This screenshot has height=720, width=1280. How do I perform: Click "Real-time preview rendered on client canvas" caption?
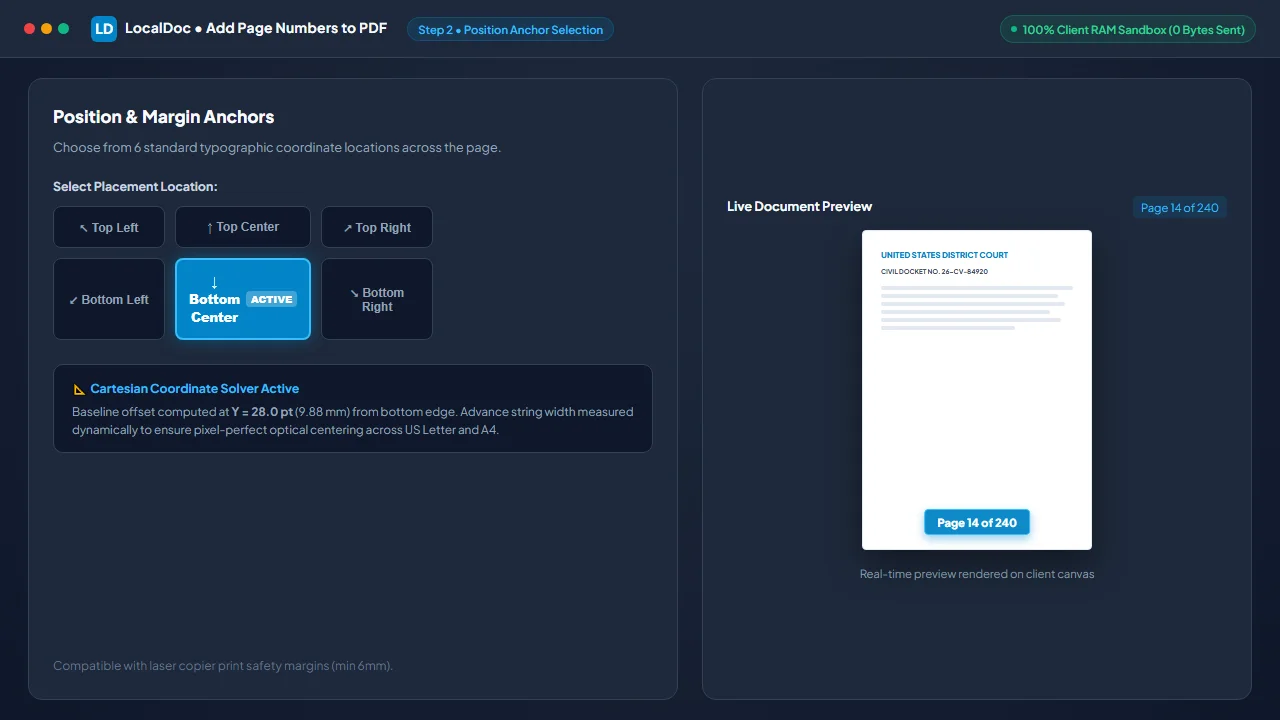(977, 574)
